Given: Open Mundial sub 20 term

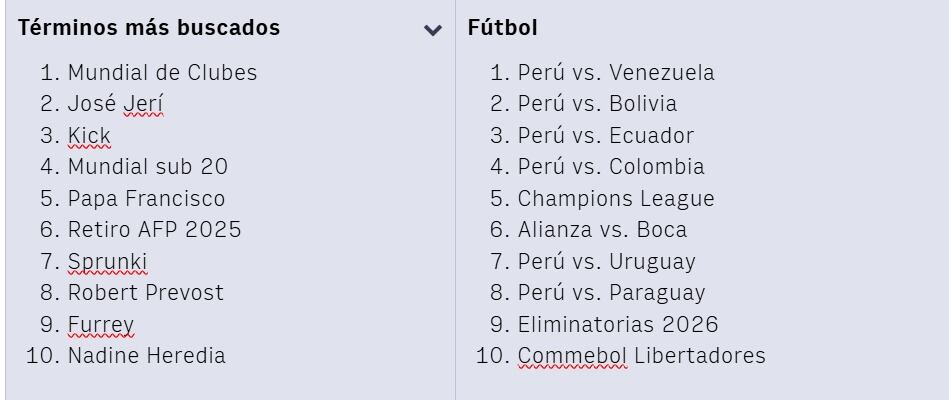Looking at the screenshot, I should coord(148,167).
